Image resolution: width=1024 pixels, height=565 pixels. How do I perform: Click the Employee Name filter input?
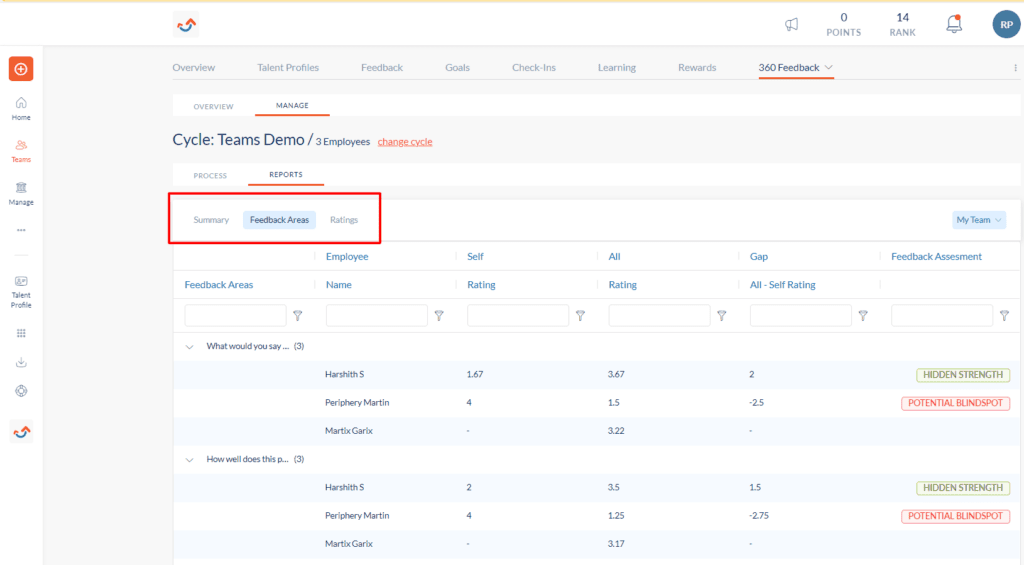[377, 315]
